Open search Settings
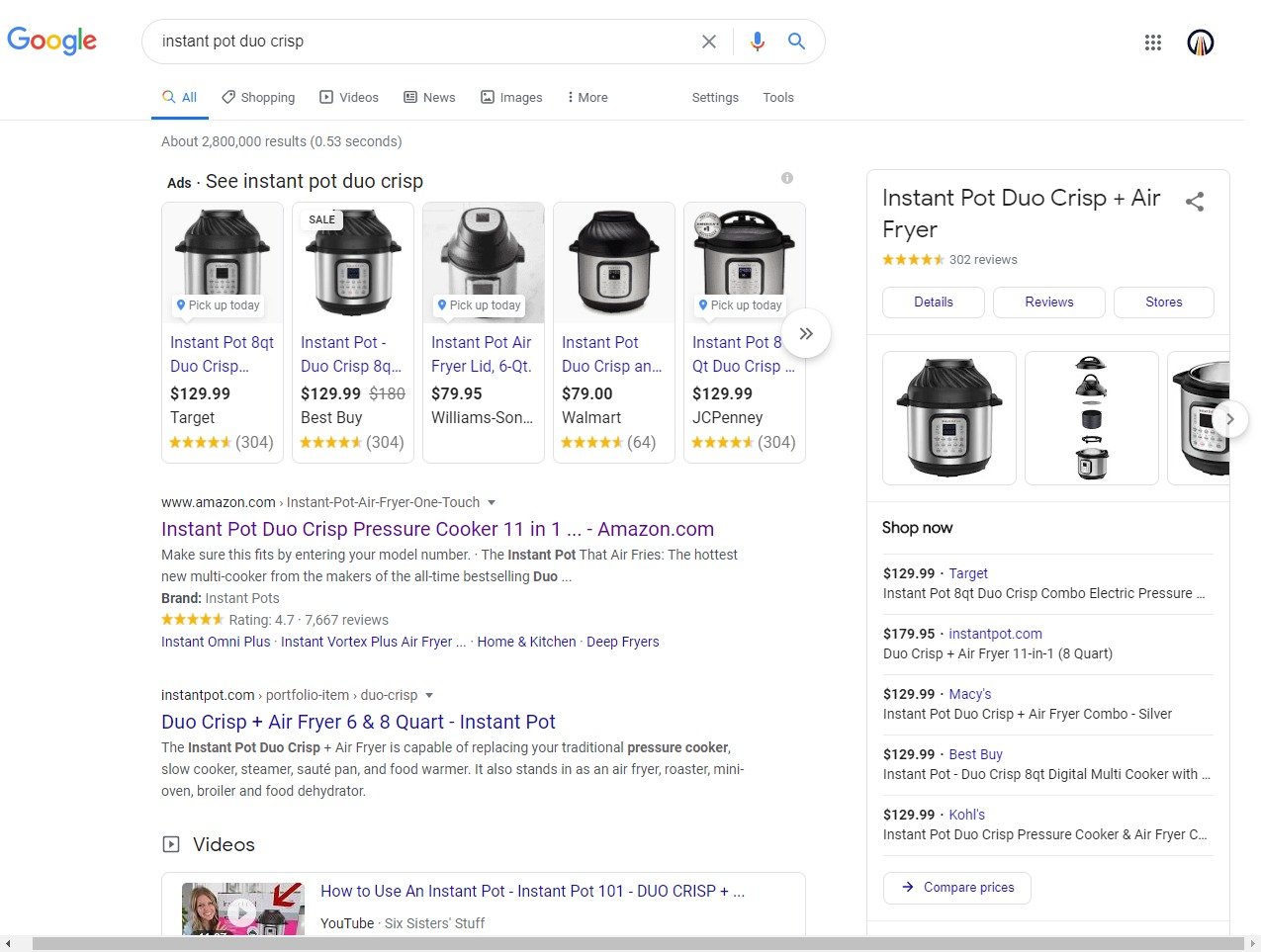The height and width of the screenshot is (952, 1261). pos(715,97)
